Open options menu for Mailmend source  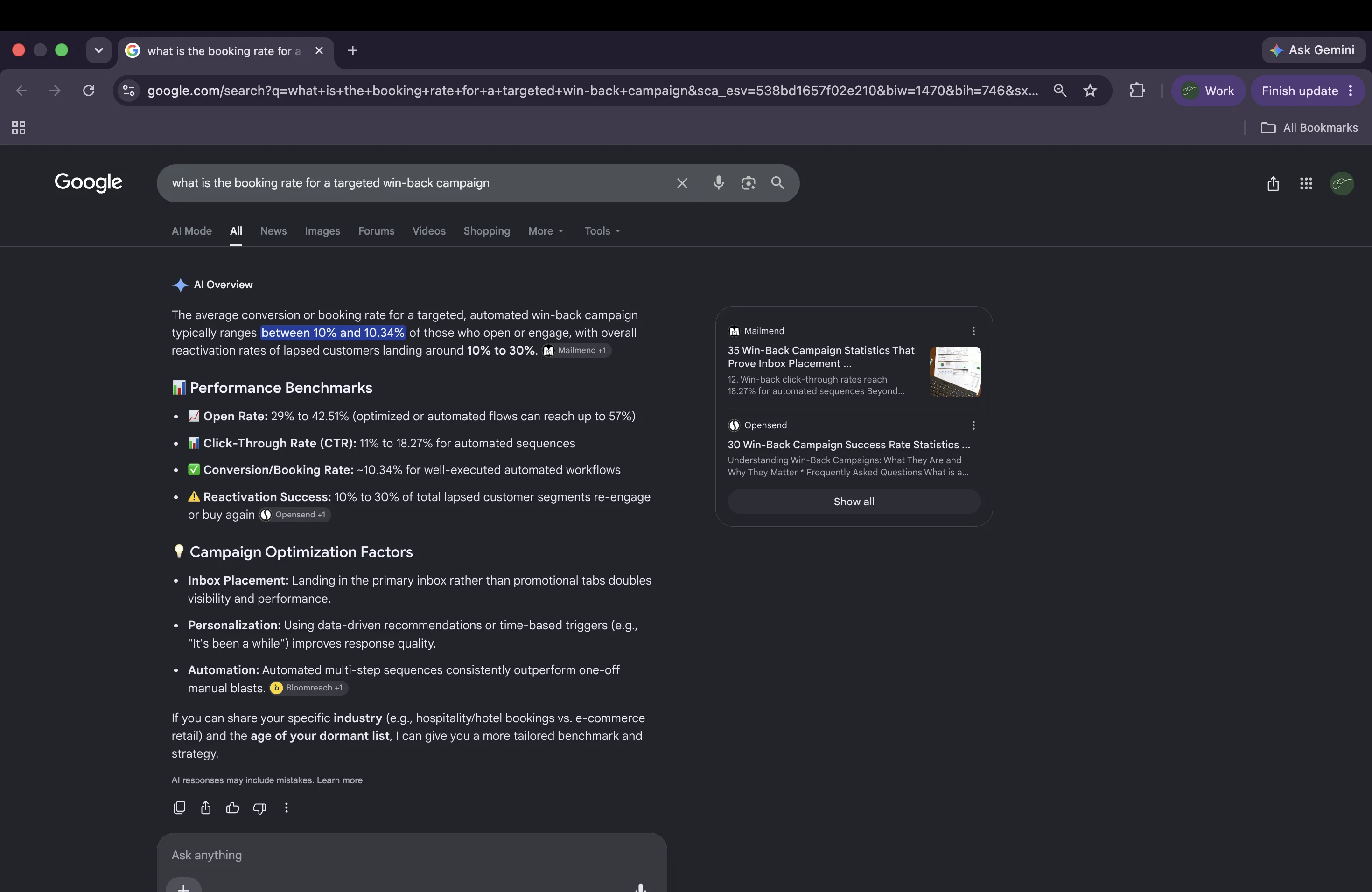tap(973, 331)
